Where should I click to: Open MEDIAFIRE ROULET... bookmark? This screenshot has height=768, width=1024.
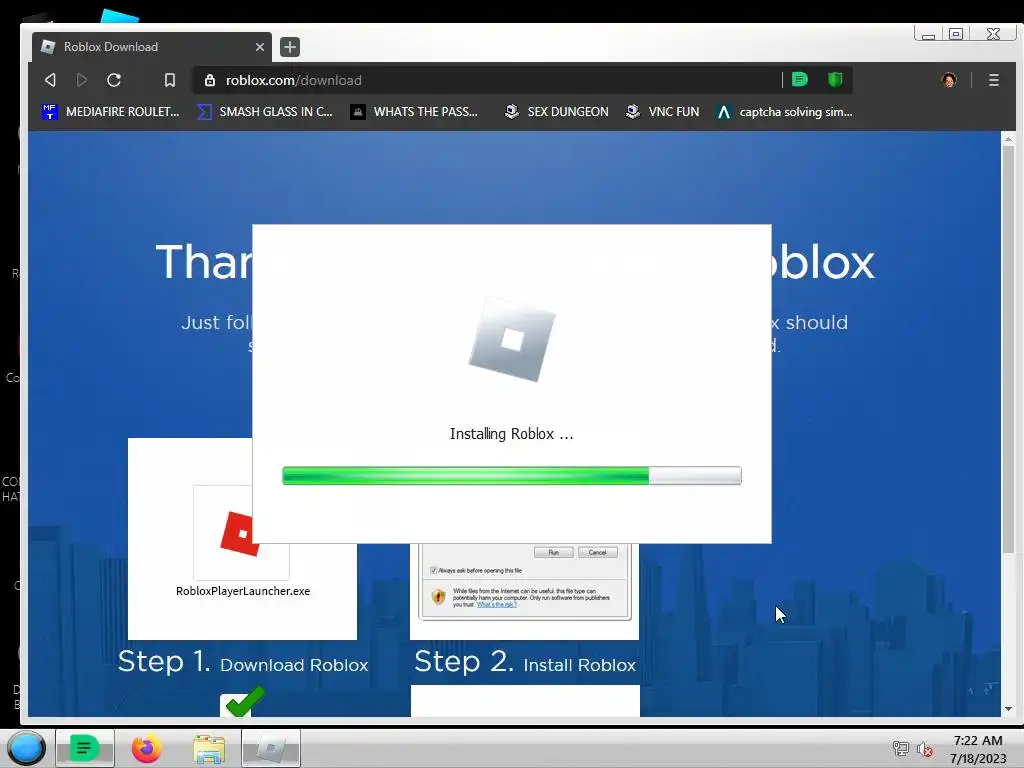click(x=110, y=112)
